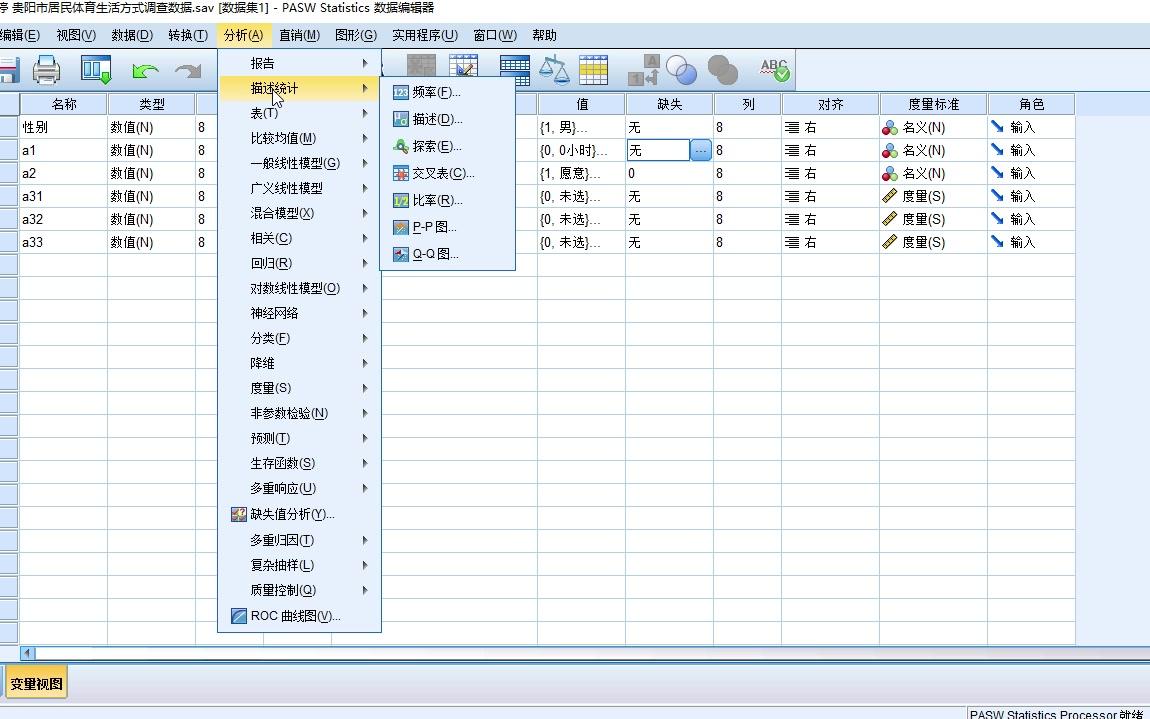This screenshot has width=1150, height=719.
Task: Click the undo arrow icon
Action: 144,70
